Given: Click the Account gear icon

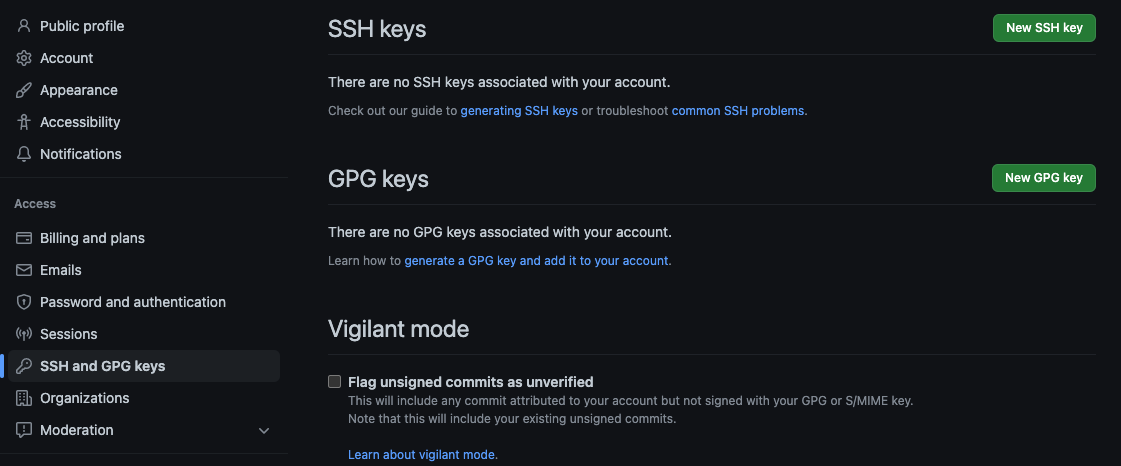Looking at the screenshot, I should pos(24,58).
